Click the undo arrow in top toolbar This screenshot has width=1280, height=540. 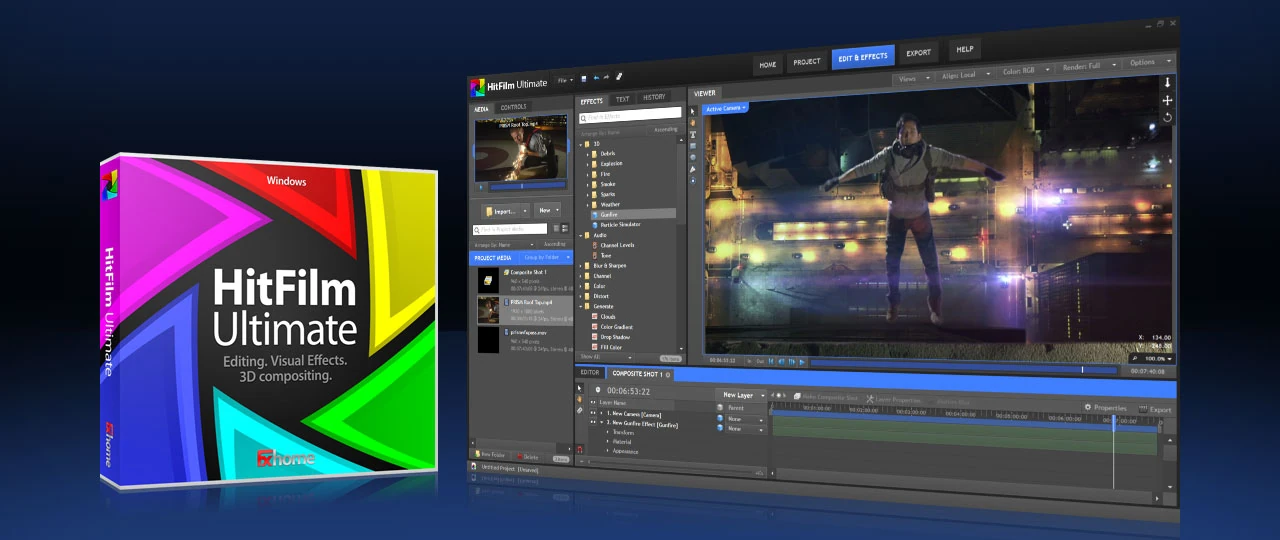pos(596,78)
